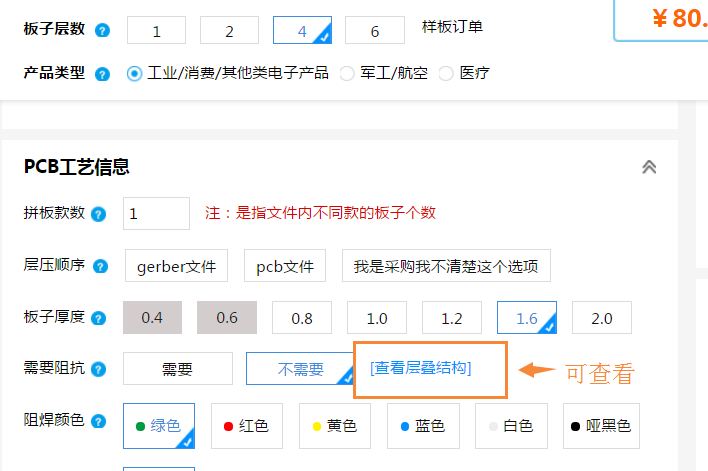
Task: Click the ¥80 price box
Action: click(x=661, y=20)
